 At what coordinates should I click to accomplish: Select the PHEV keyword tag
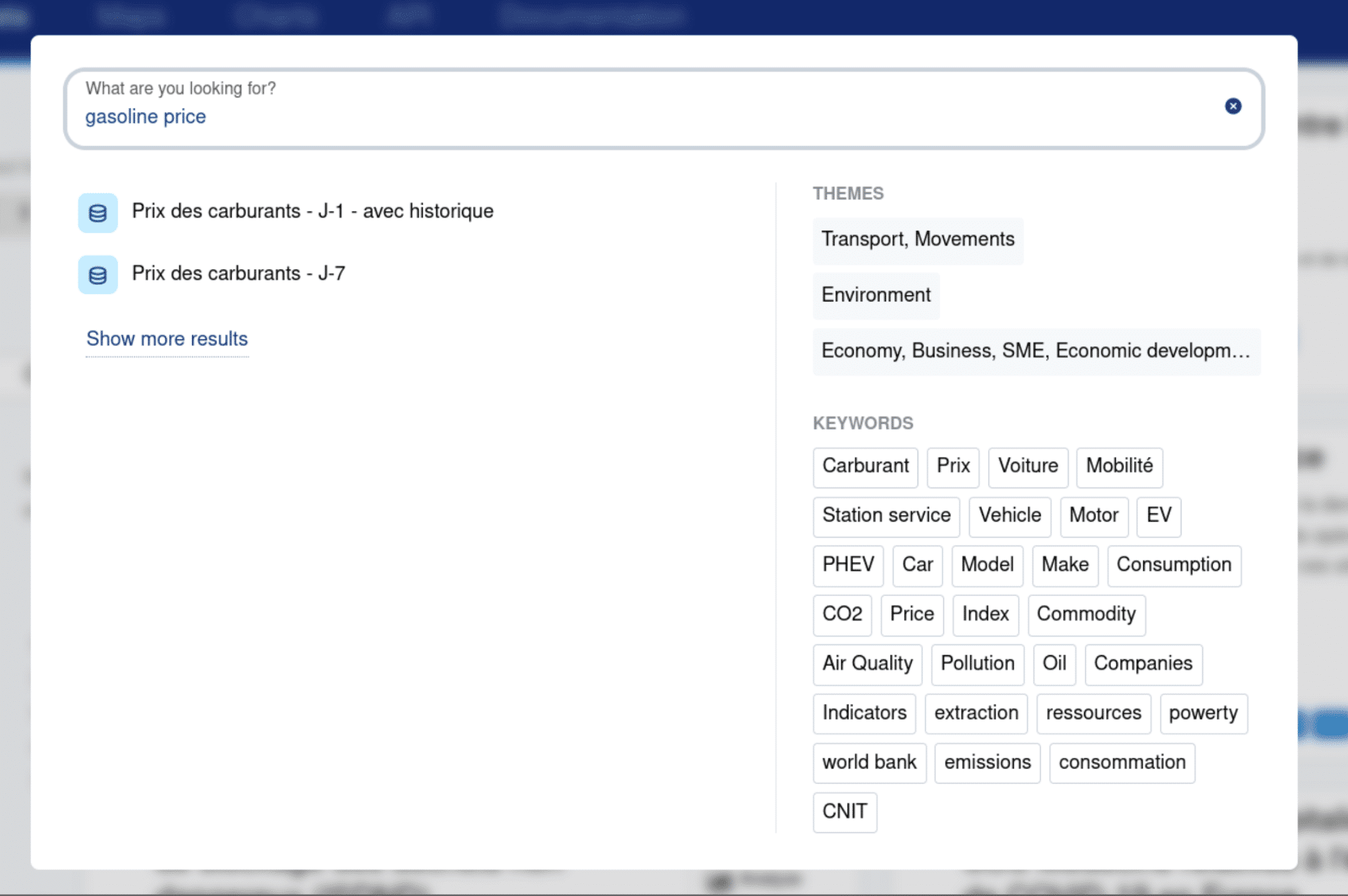848,565
